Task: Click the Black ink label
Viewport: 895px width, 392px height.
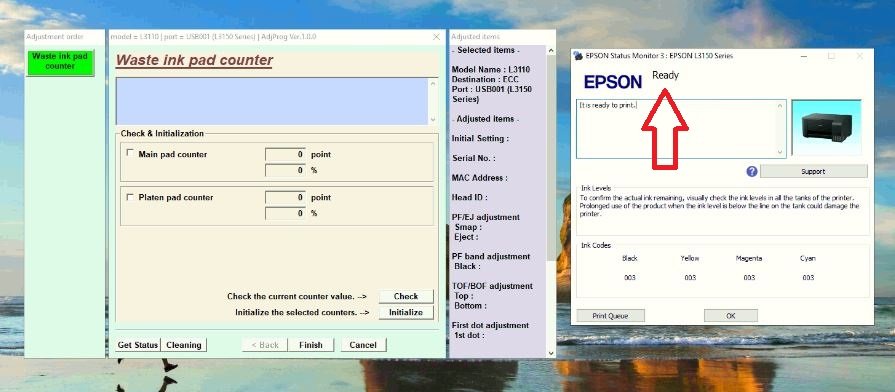Action: tap(630, 258)
